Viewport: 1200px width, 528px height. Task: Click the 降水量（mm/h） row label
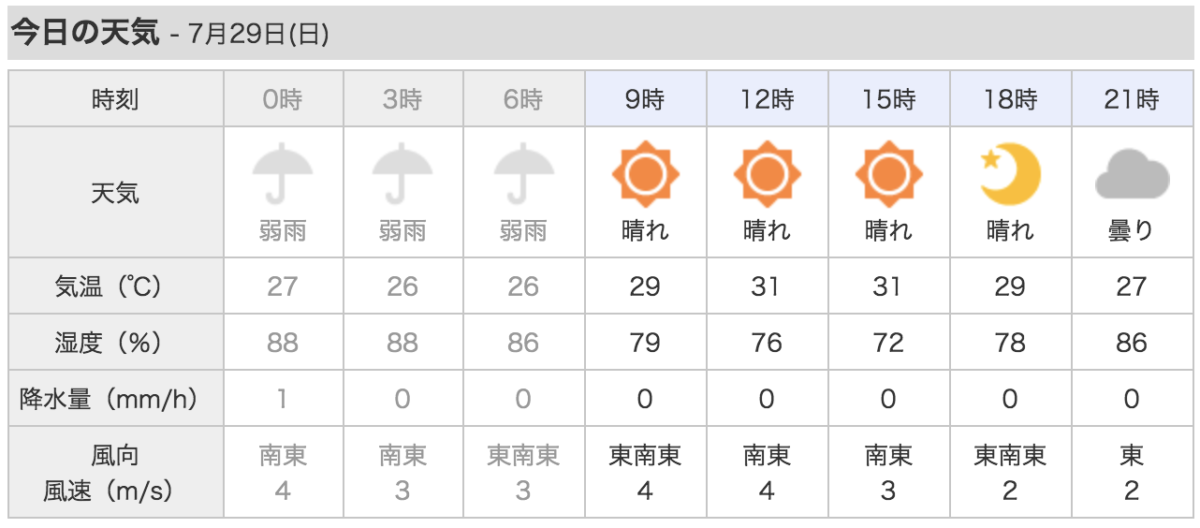pos(115,399)
